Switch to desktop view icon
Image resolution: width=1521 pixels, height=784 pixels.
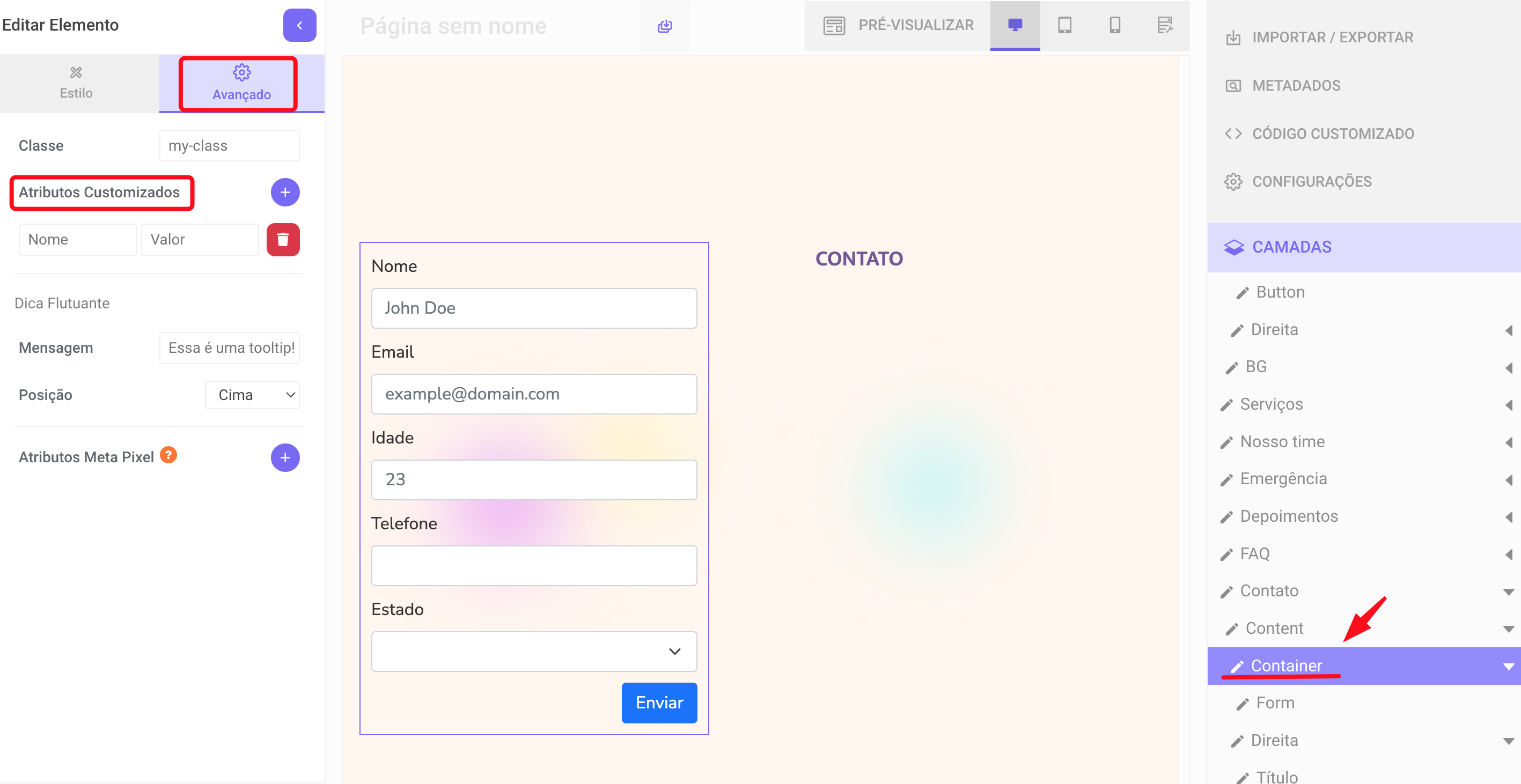click(1015, 25)
